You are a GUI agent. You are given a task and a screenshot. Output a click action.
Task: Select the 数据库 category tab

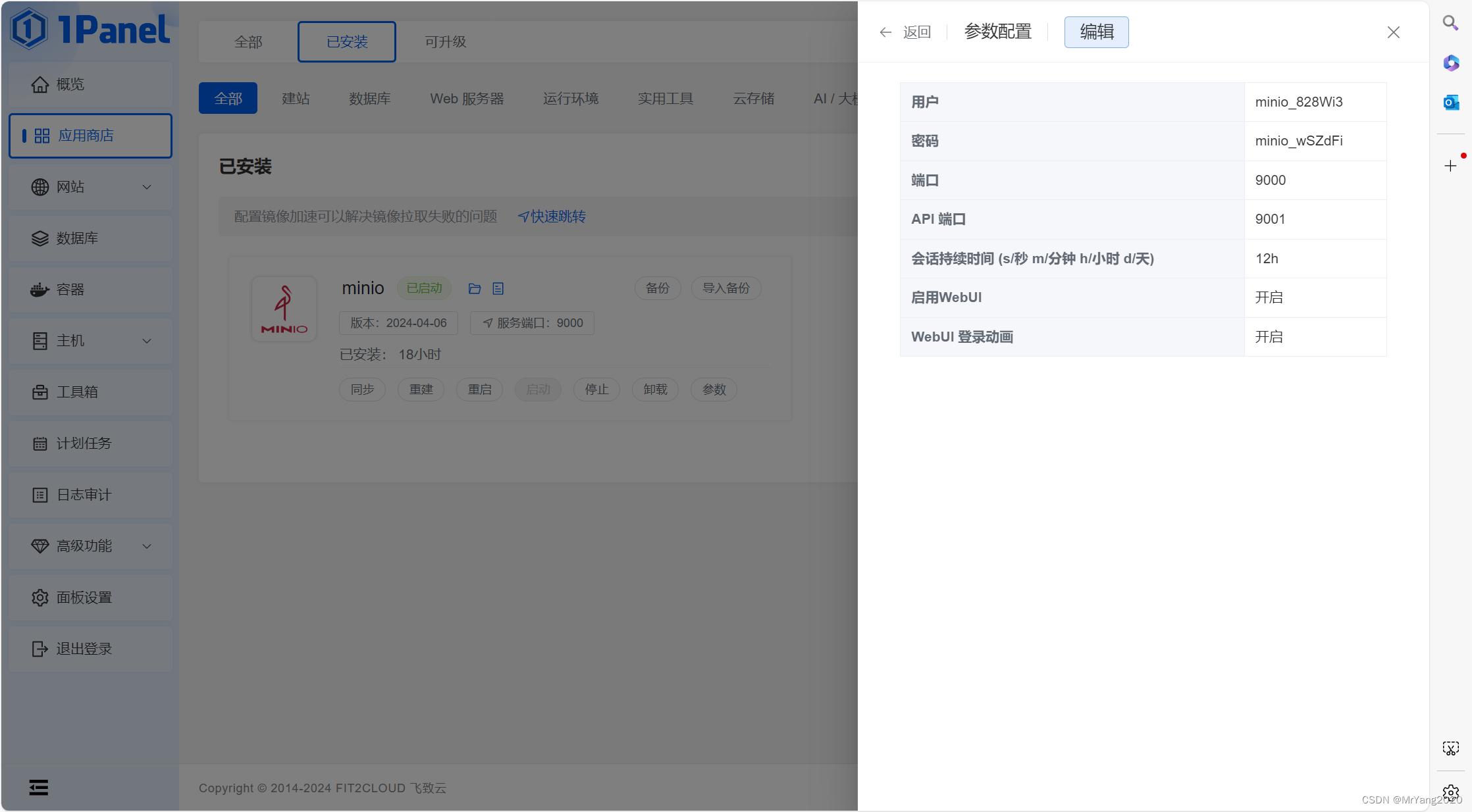(369, 99)
